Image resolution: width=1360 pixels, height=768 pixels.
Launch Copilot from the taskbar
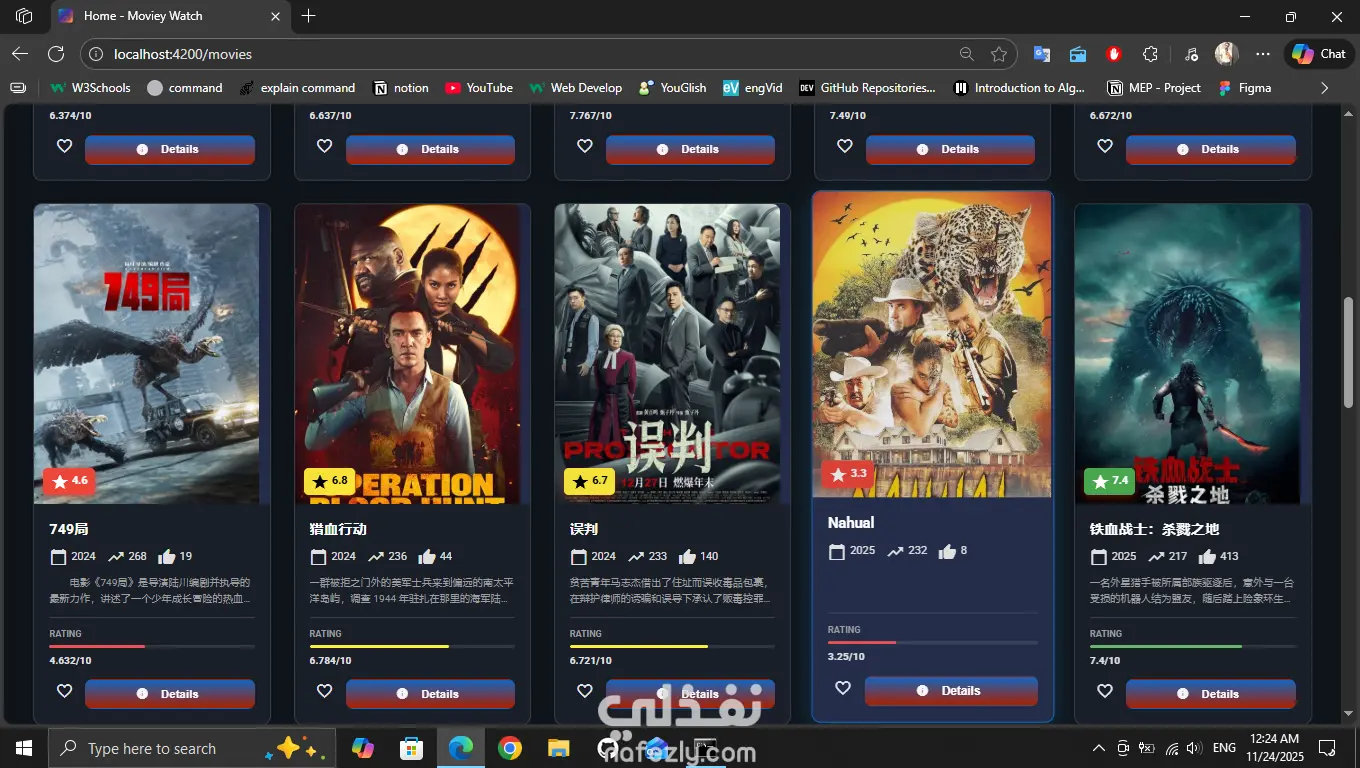point(363,748)
